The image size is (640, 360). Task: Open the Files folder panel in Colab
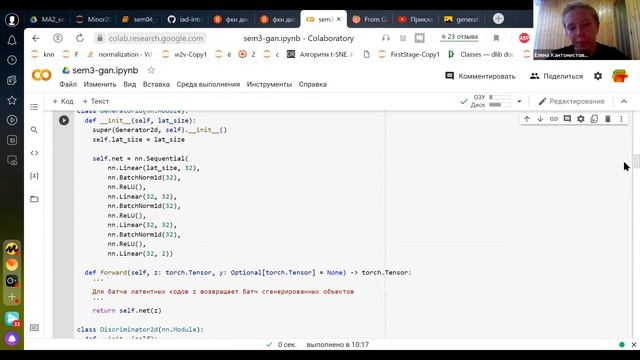[x=34, y=199]
